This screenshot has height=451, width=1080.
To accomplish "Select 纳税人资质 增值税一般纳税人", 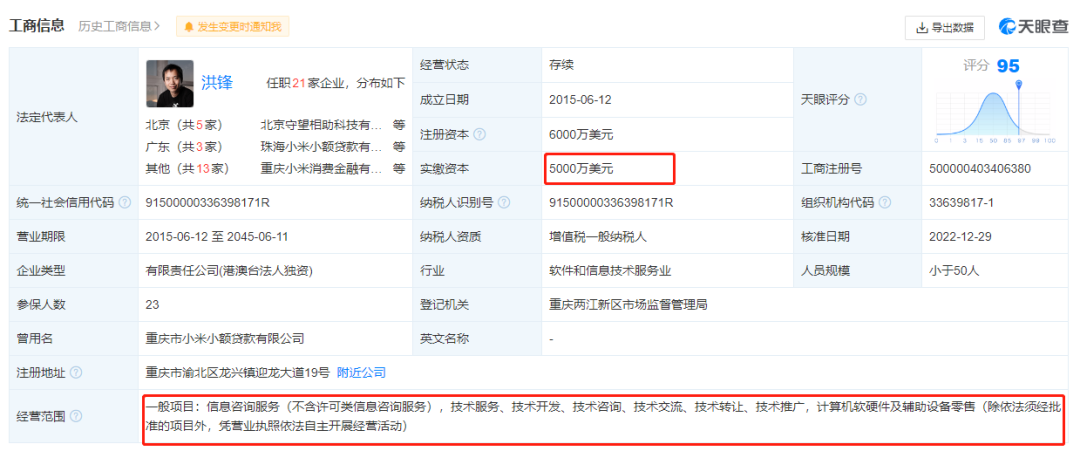I will [x=598, y=237].
